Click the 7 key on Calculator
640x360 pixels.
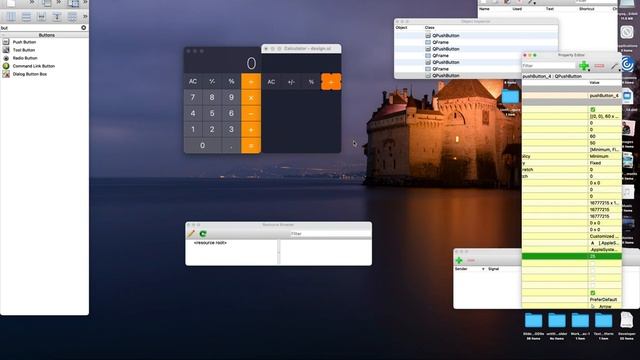point(193,98)
